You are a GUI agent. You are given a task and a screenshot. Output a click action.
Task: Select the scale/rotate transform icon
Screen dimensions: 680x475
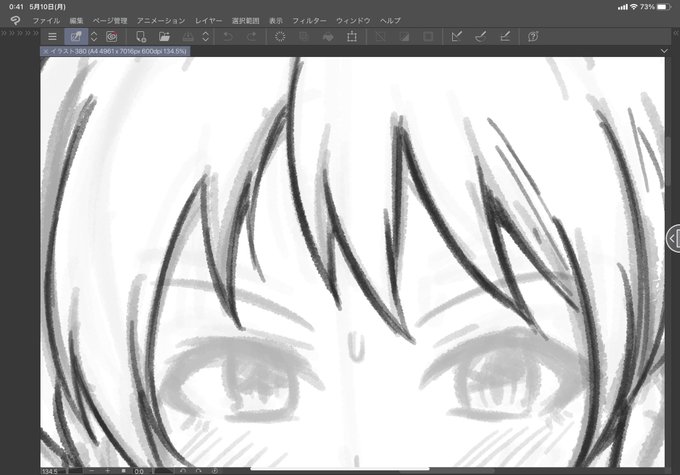(352, 37)
